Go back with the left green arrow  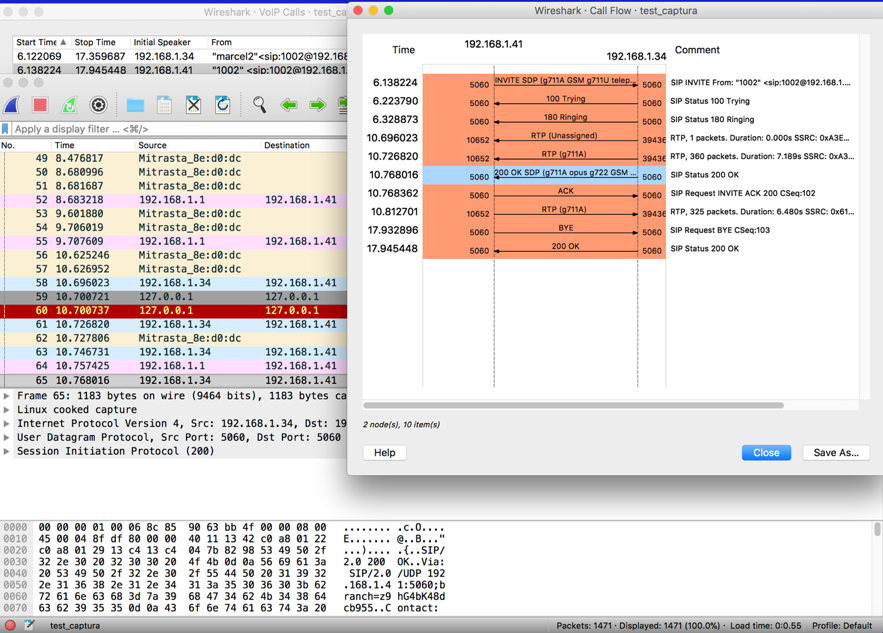pos(289,105)
